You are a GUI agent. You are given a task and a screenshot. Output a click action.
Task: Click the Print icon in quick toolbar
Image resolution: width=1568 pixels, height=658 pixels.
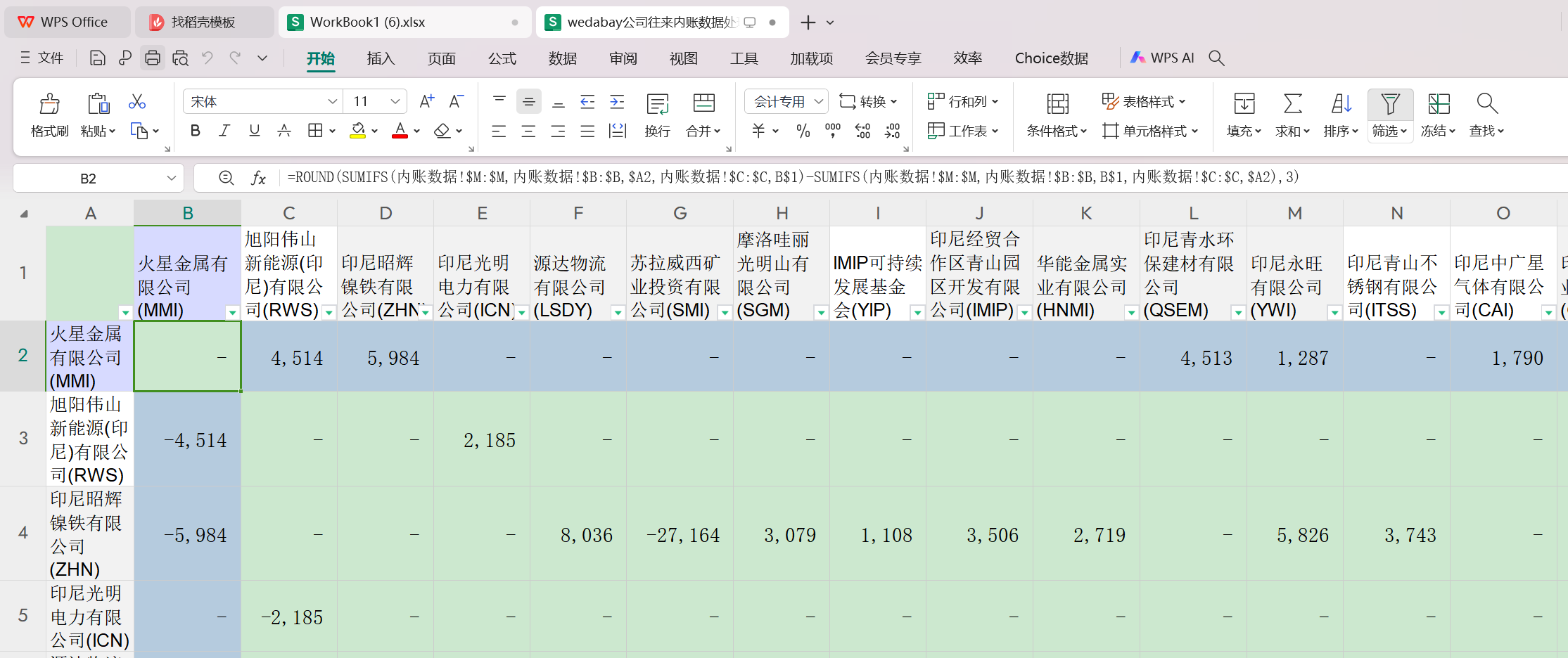tap(152, 58)
